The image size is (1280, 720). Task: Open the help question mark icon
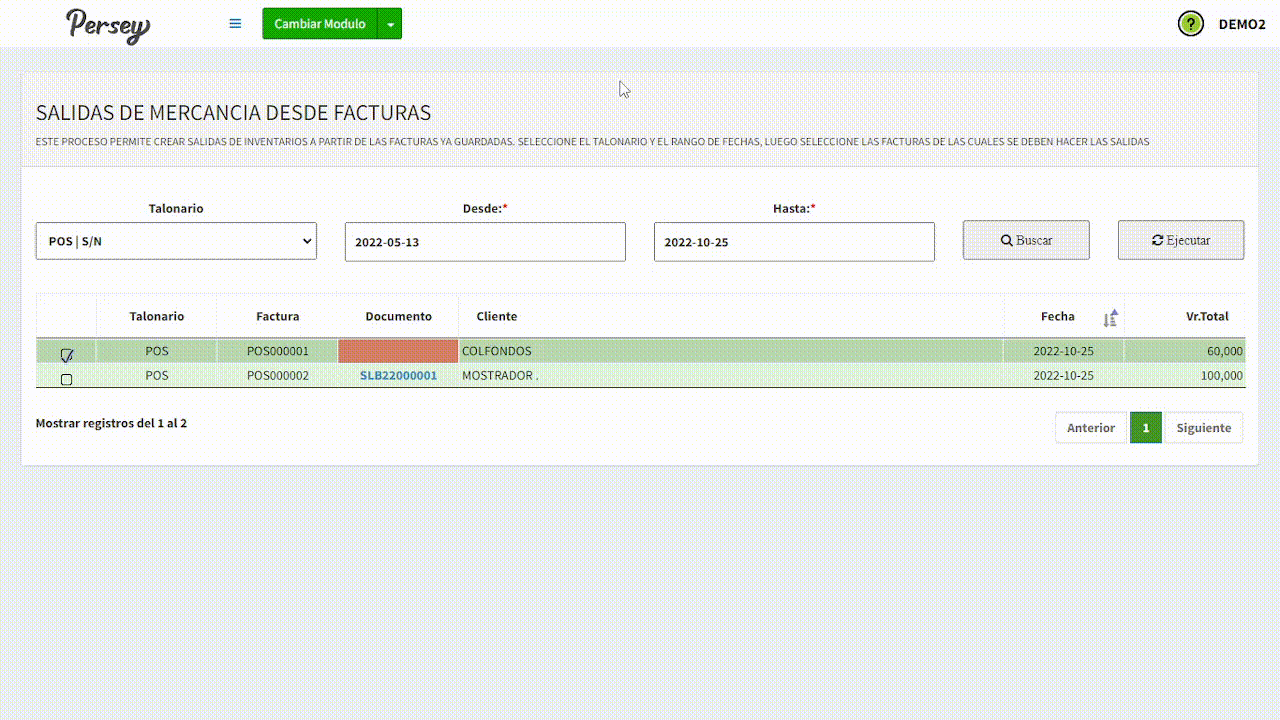[x=1190, y=24]
